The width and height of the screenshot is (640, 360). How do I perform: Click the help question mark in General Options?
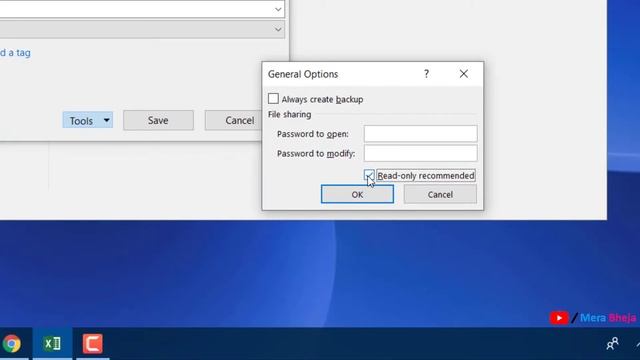pyautogui.click(x=426, y=74)
